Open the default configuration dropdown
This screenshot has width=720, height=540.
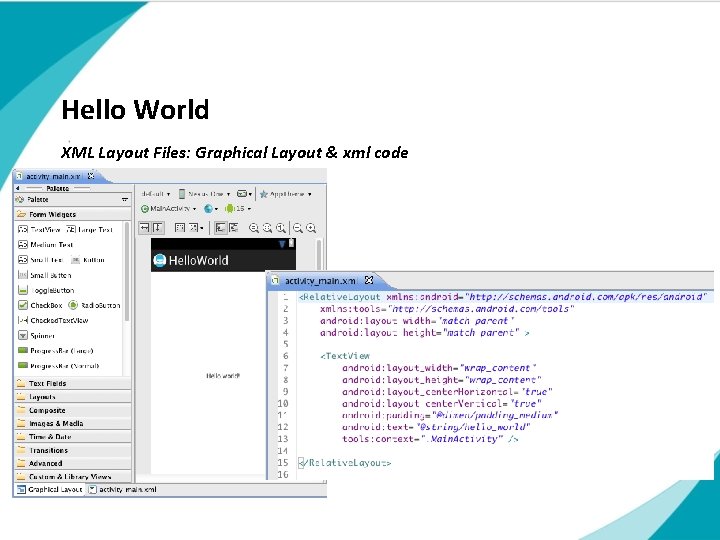click(156, 194)
